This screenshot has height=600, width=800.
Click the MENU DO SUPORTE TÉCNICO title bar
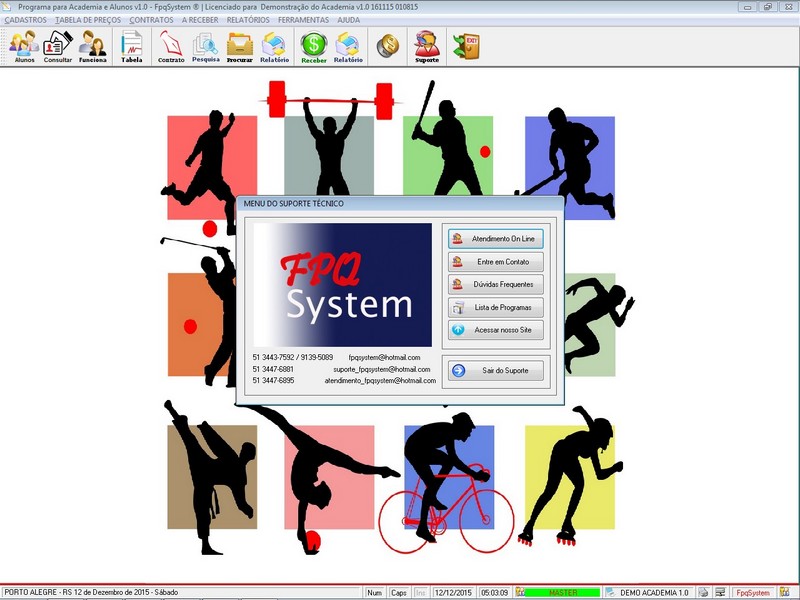(x=400, y=204)
